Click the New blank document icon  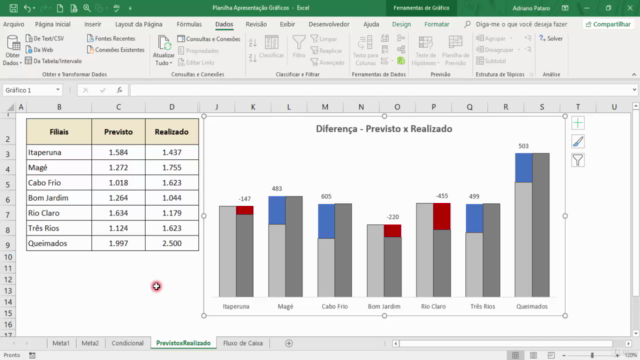point(60,8)
